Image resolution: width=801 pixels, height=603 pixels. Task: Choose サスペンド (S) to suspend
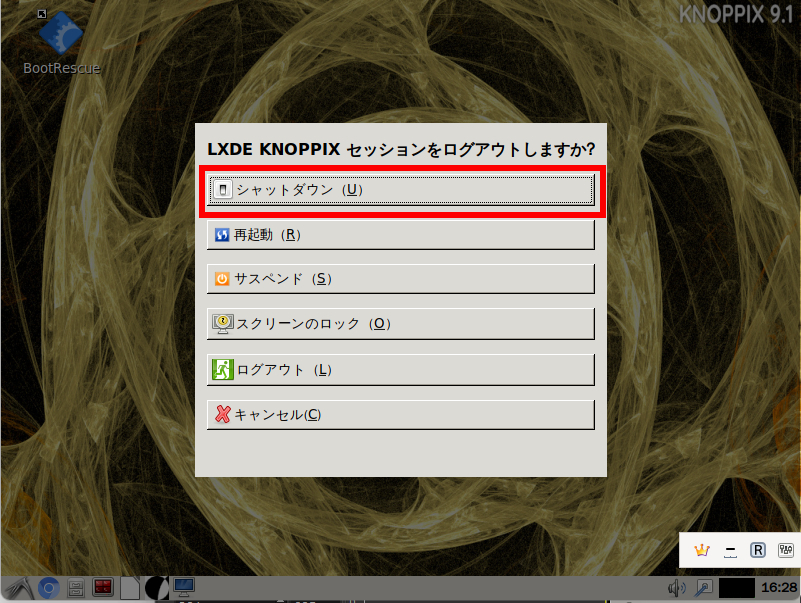(x=400, y=279)
